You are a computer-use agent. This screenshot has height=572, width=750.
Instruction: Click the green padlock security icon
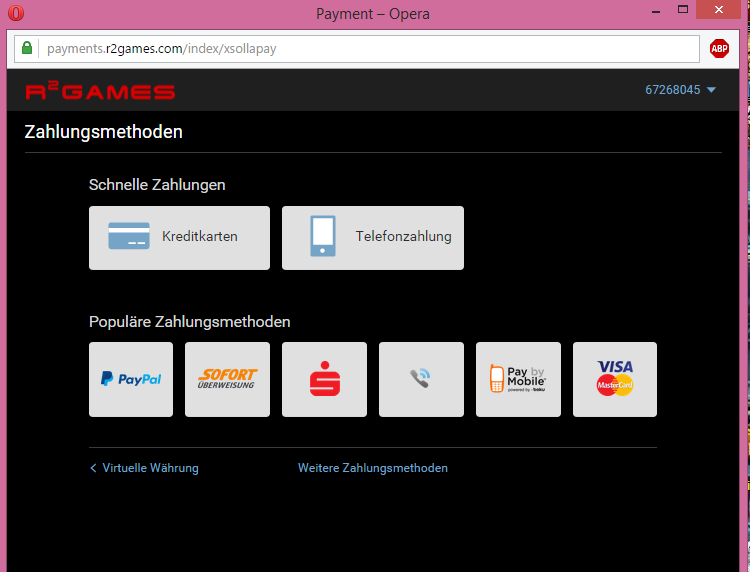pyautogui.click(x=28, y=48)
